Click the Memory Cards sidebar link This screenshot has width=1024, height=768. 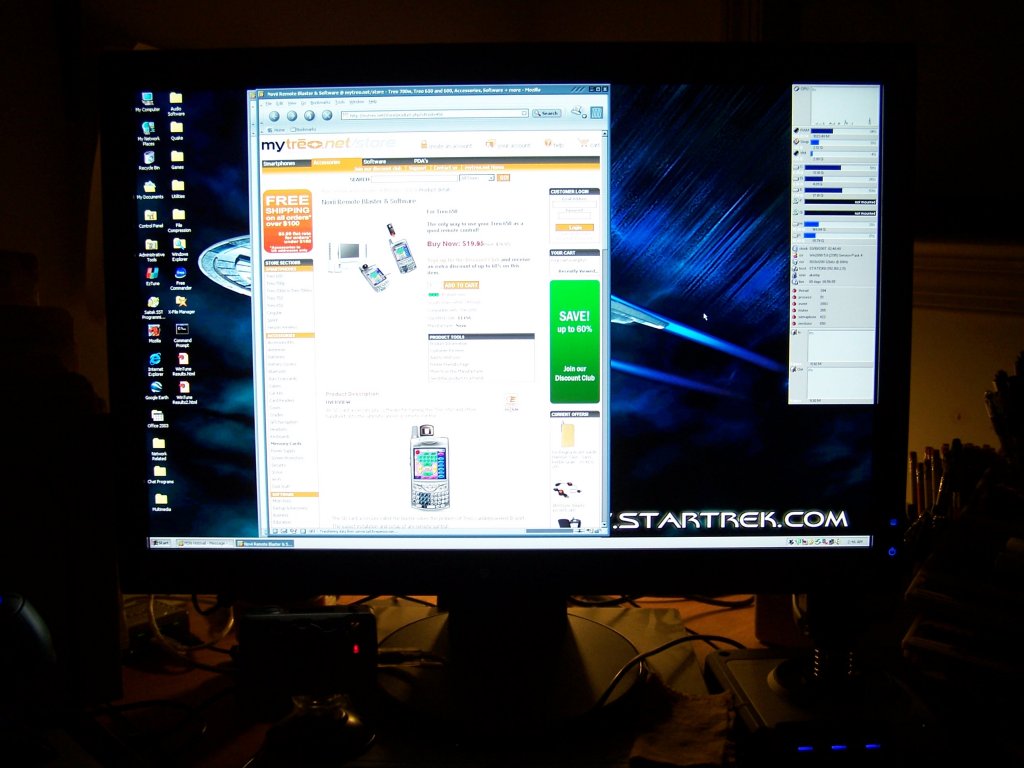[286, 443]
